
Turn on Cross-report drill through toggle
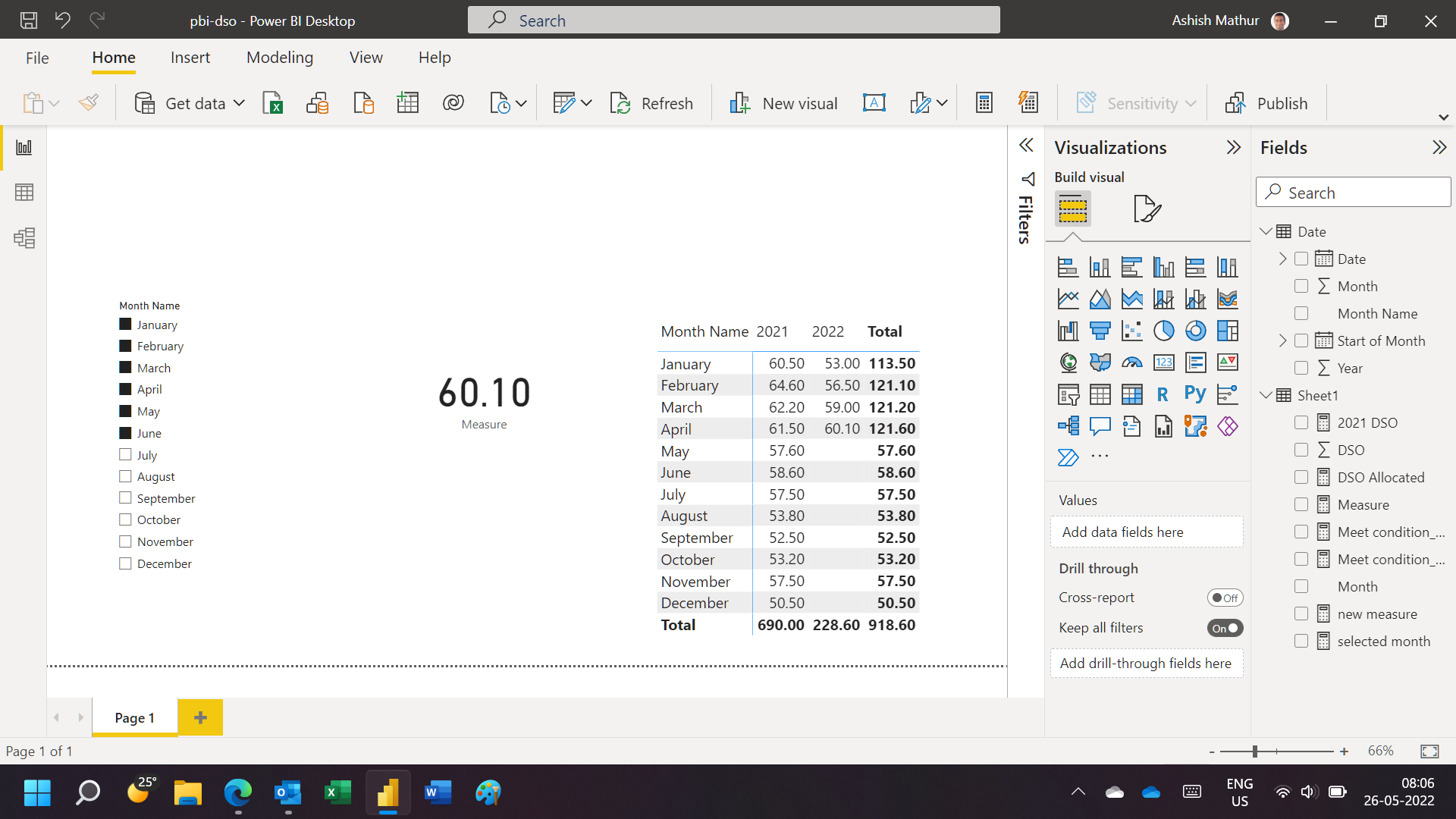click(1225, 598)
